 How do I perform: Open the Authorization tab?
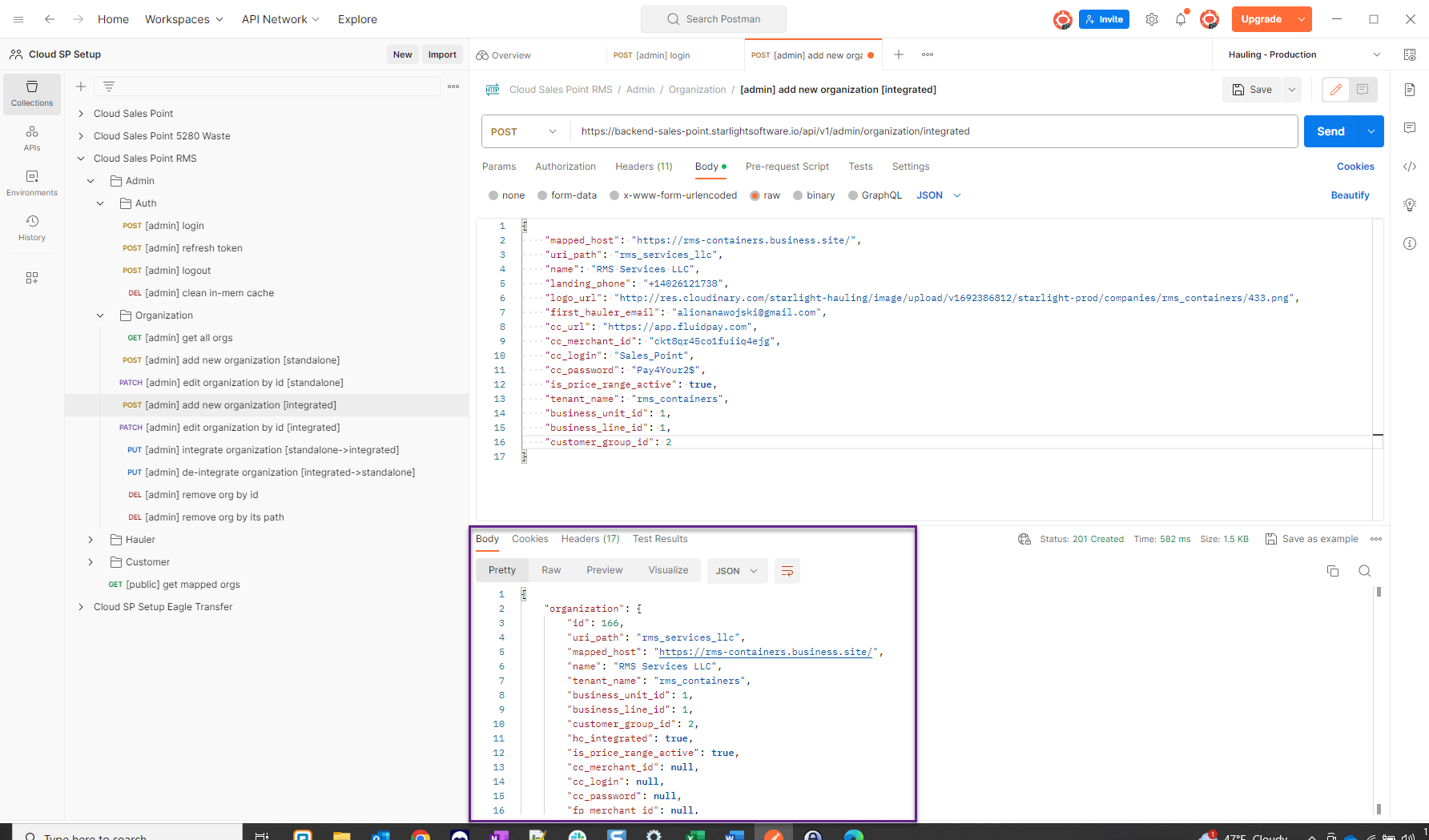tap(566, 167)
